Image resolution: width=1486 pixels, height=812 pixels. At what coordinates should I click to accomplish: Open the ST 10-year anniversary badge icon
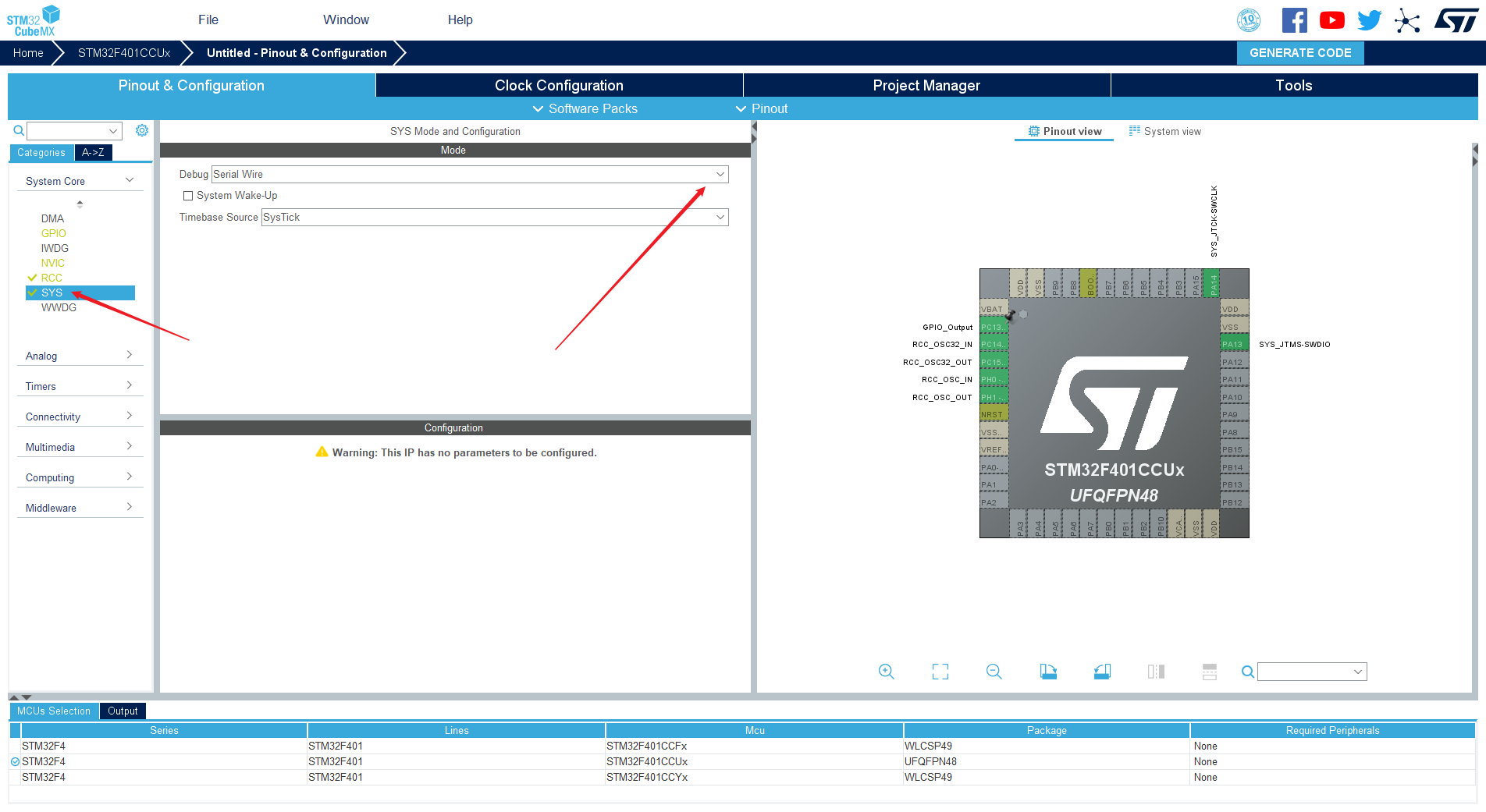click(x=1249, y=20)
